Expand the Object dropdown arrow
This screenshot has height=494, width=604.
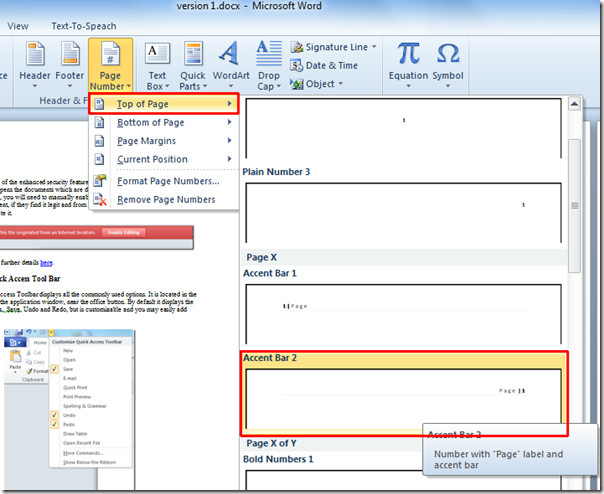(x=341, y=83)
